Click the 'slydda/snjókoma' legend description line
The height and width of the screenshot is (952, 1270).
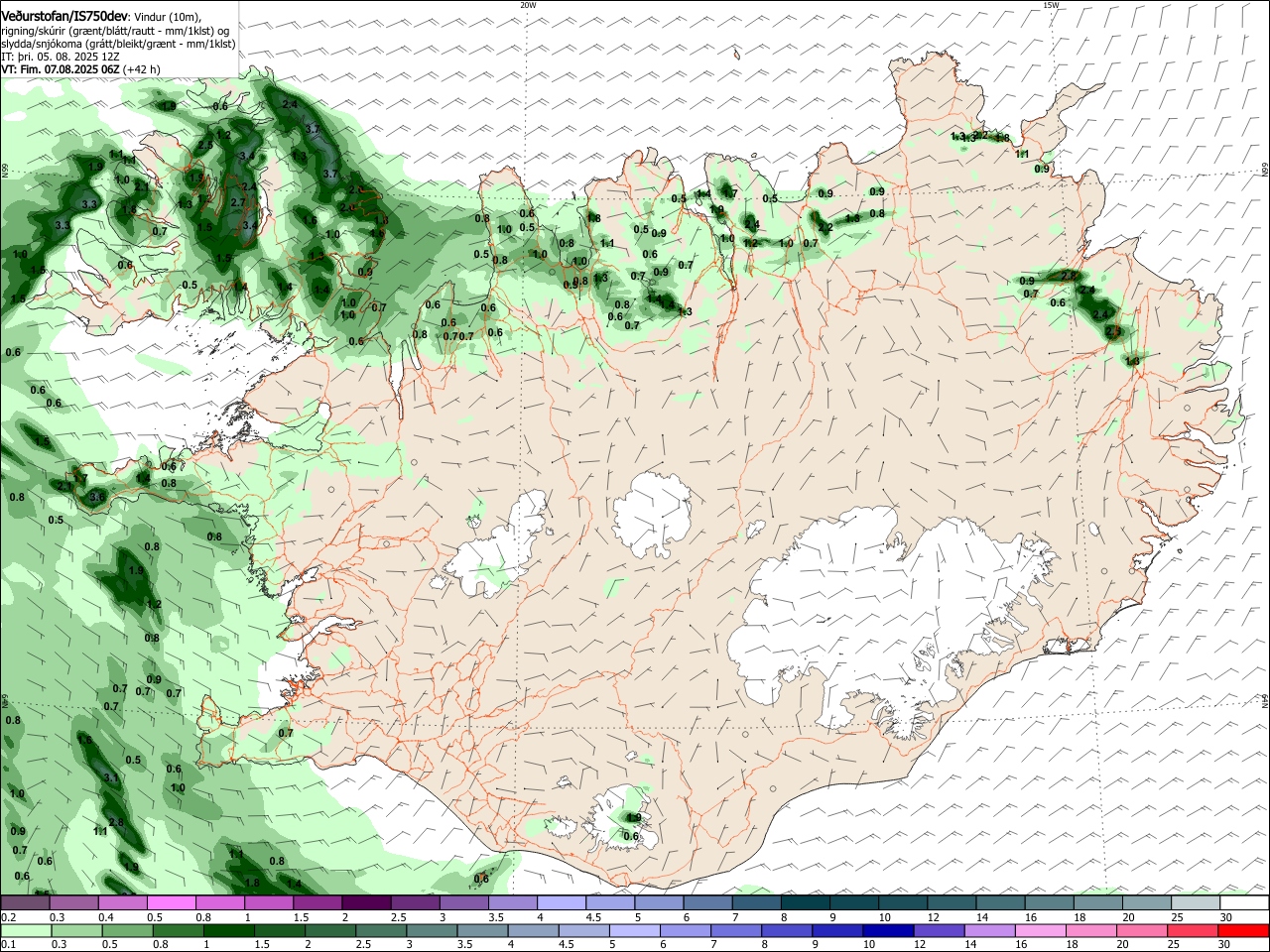coord(118,44)
